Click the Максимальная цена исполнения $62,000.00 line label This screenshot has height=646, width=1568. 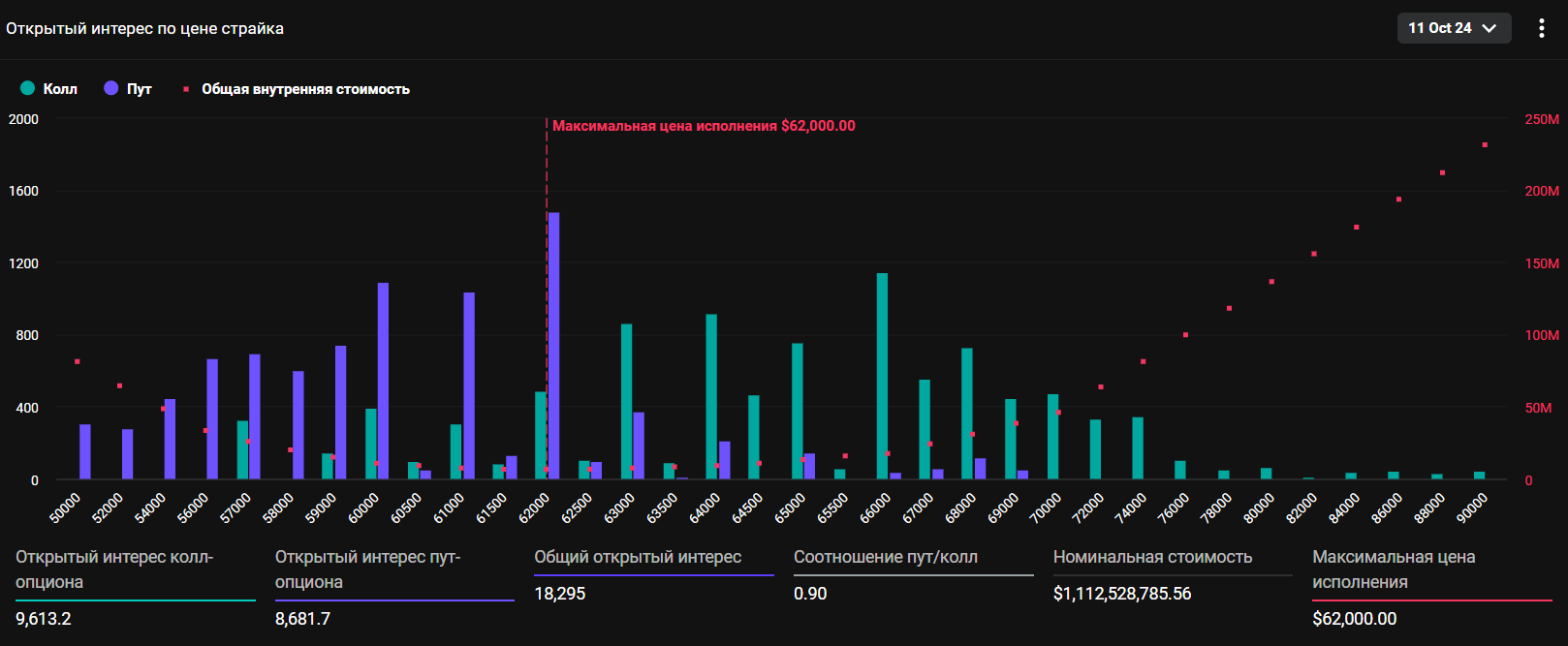pyautogui.click(x=704, y=126)
